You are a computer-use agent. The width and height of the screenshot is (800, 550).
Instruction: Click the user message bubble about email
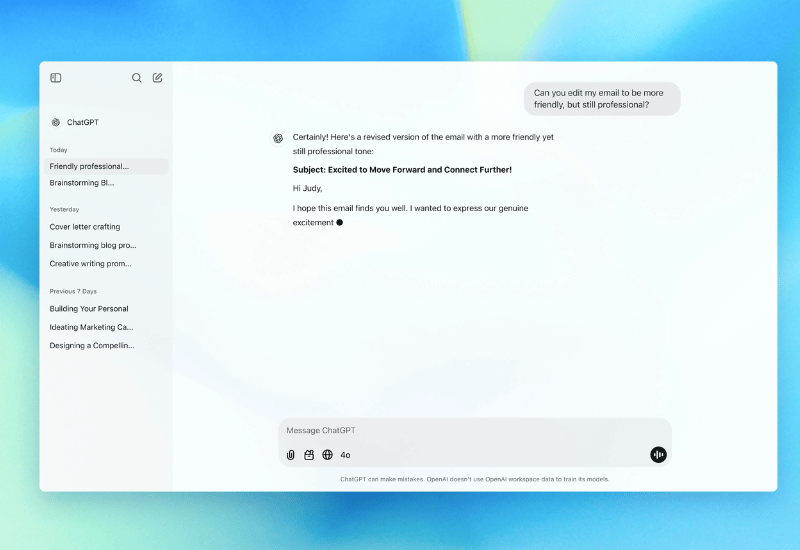(x=602, y=98)
